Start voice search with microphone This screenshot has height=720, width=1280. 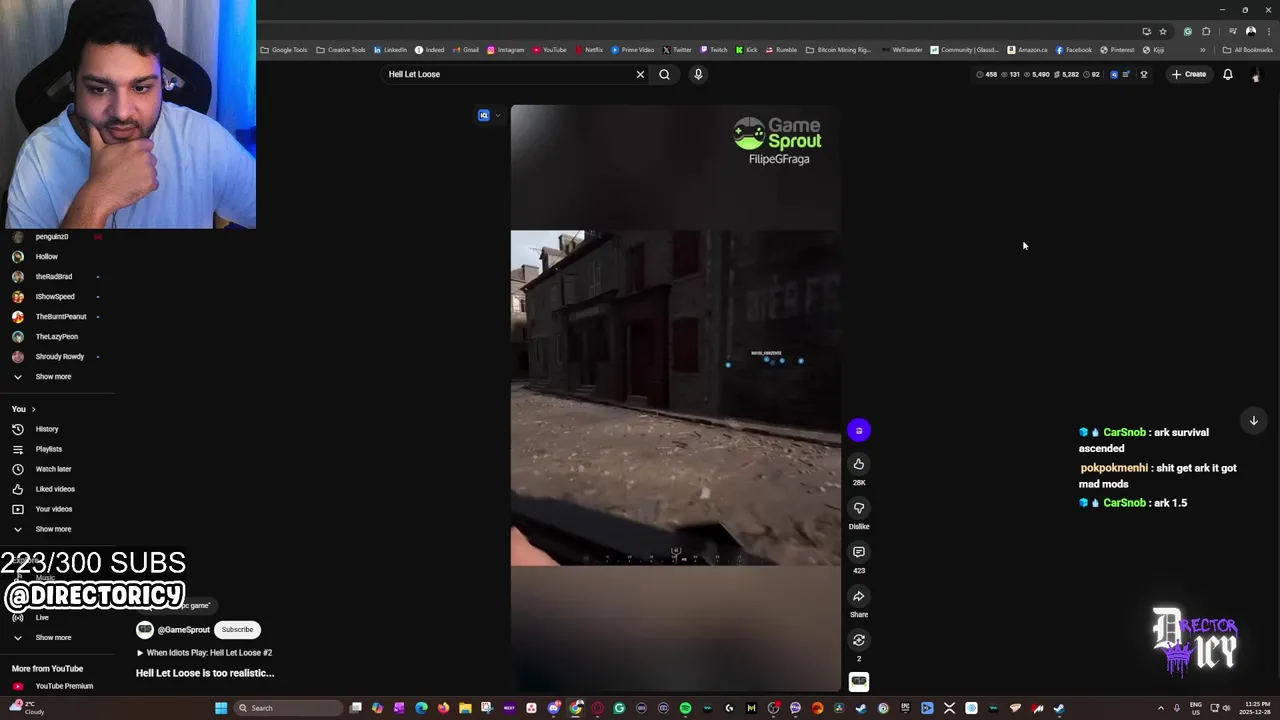tap(698, 74)
